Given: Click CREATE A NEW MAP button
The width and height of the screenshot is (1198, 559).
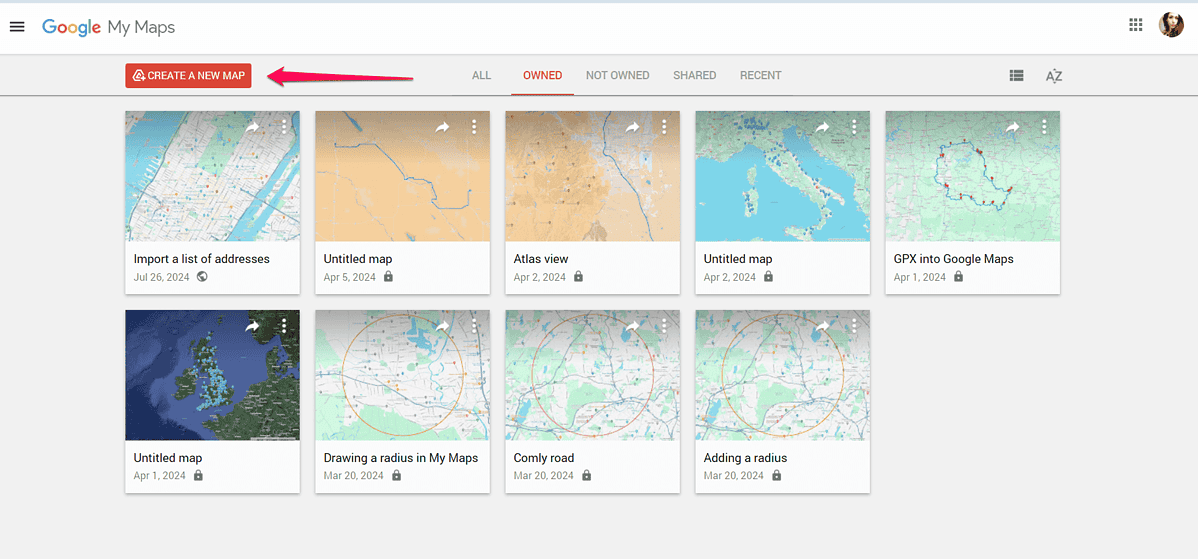Looking at the screenshot, I should 188,76.
